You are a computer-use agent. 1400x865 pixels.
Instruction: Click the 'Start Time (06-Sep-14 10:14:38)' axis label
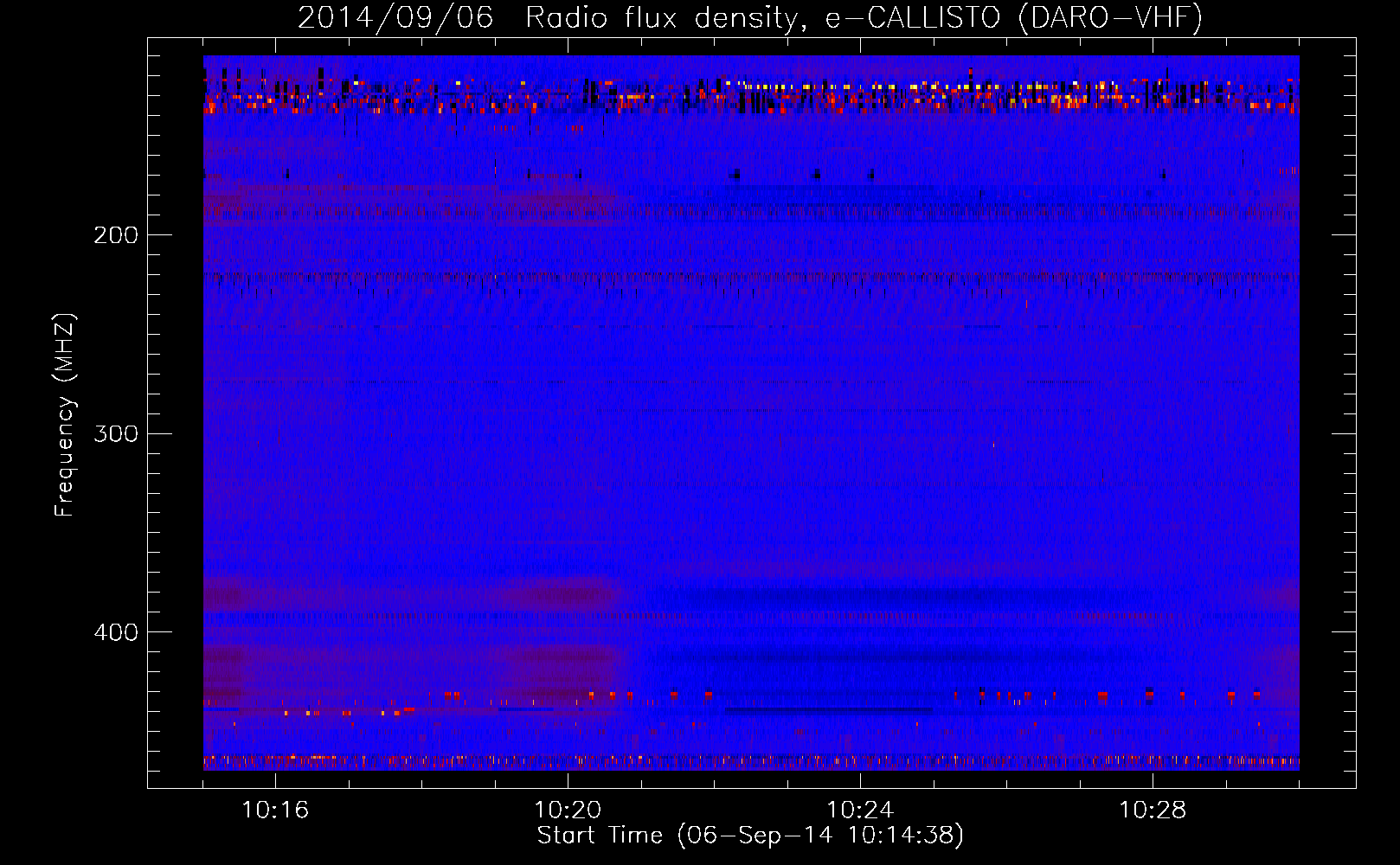(750, 836)
